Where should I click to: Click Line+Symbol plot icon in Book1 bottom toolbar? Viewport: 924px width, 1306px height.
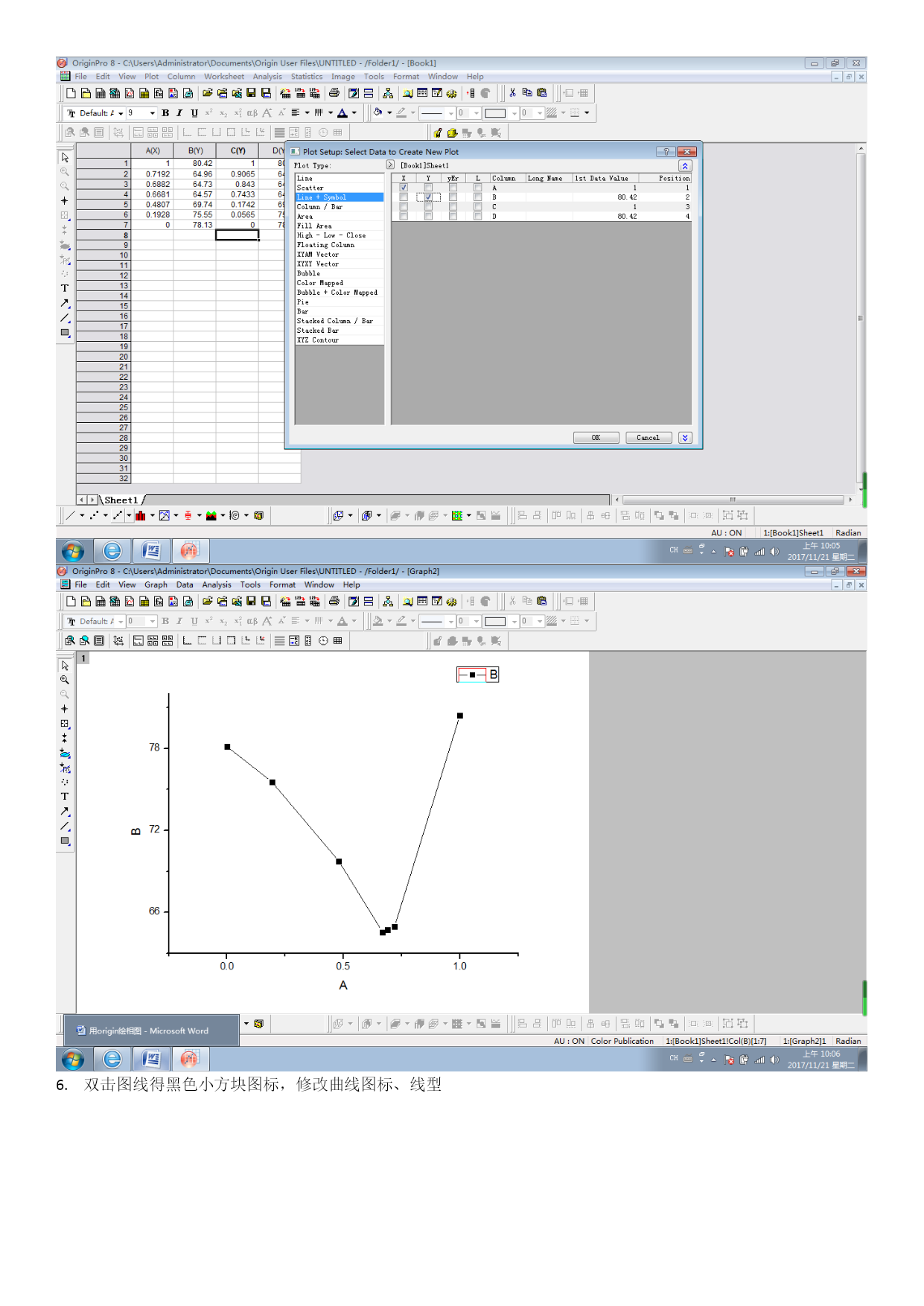118,515
